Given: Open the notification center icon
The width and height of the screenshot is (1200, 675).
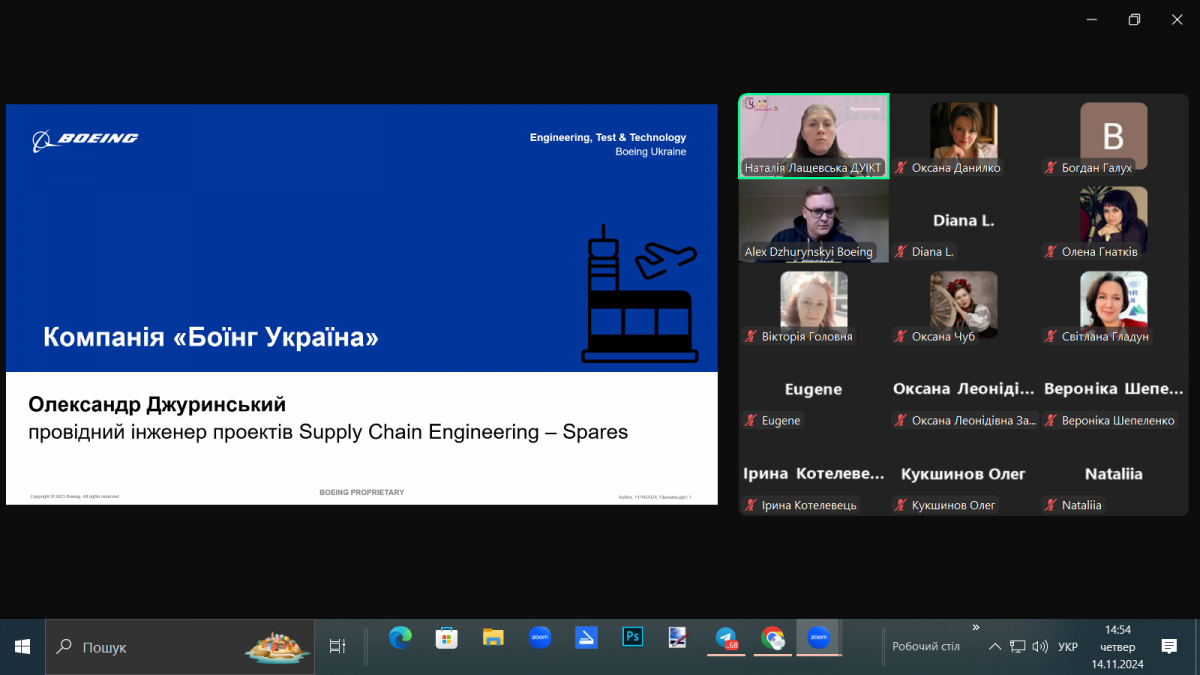Looking at the screenshot, I should [x=1169, y=647].
